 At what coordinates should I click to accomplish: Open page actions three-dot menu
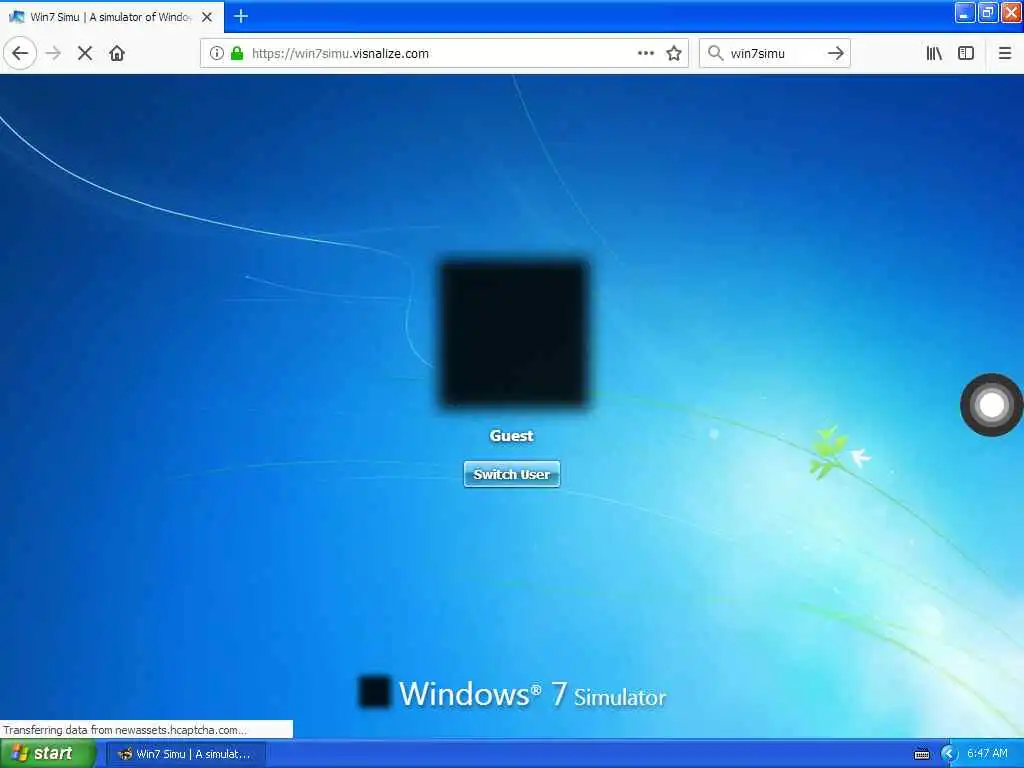[x=645, y=53]
